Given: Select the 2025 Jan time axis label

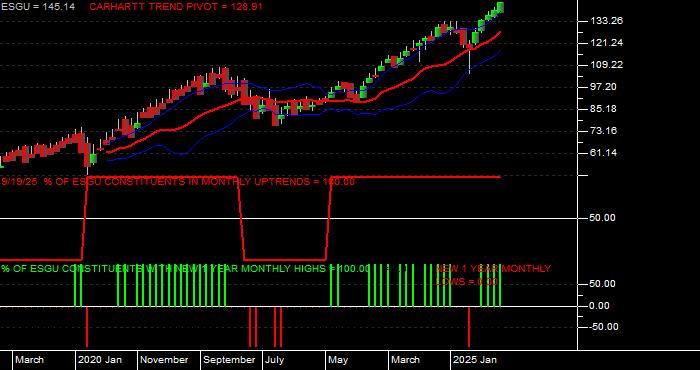Looking at the screenshot, I should (x=475, y=360).
